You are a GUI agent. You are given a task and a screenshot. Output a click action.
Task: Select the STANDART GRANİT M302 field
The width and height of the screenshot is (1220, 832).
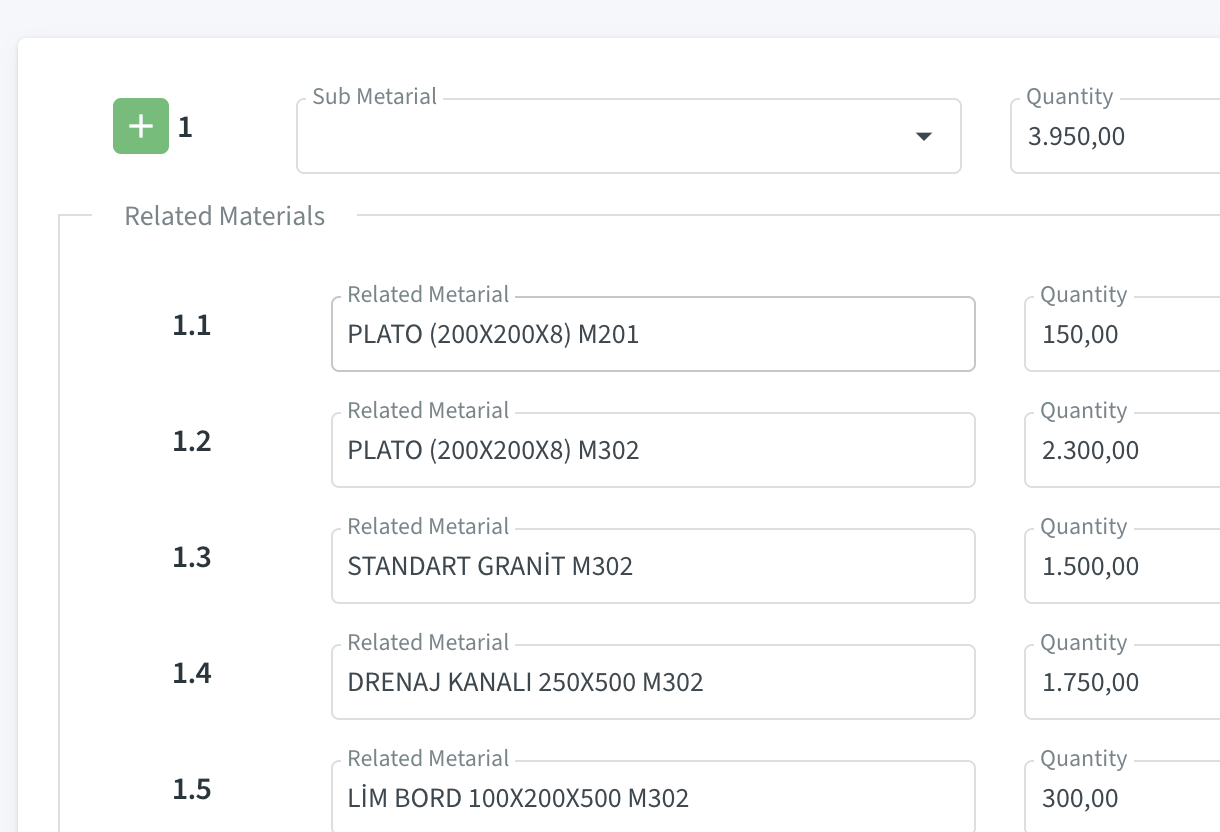[x=653, y=566]
